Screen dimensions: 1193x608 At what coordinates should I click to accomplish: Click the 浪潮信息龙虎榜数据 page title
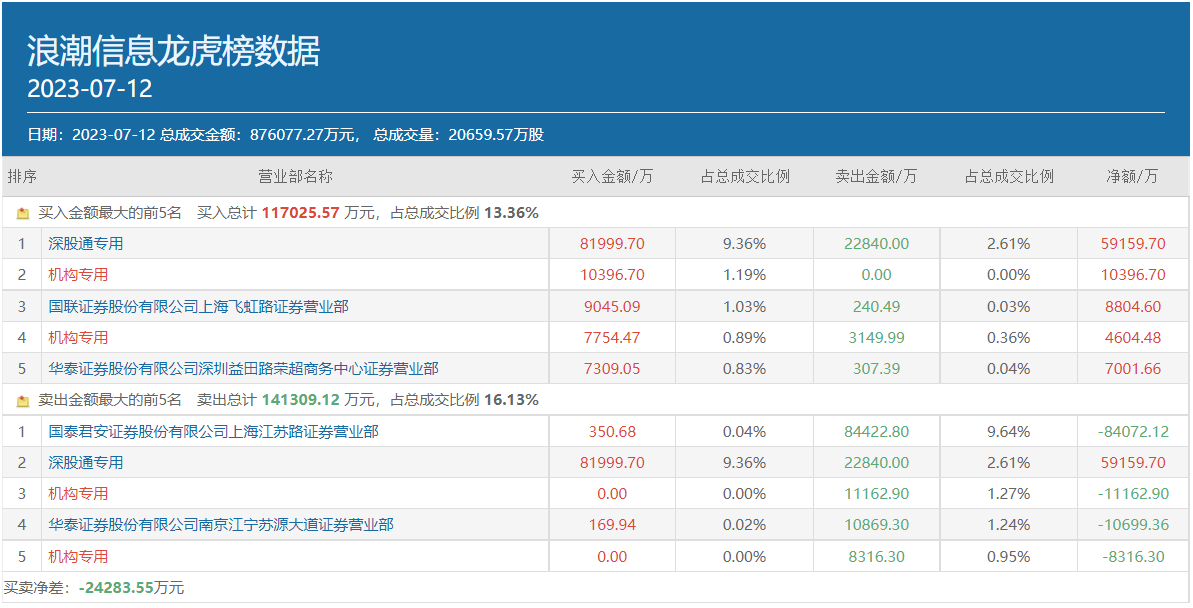(173, 51)
